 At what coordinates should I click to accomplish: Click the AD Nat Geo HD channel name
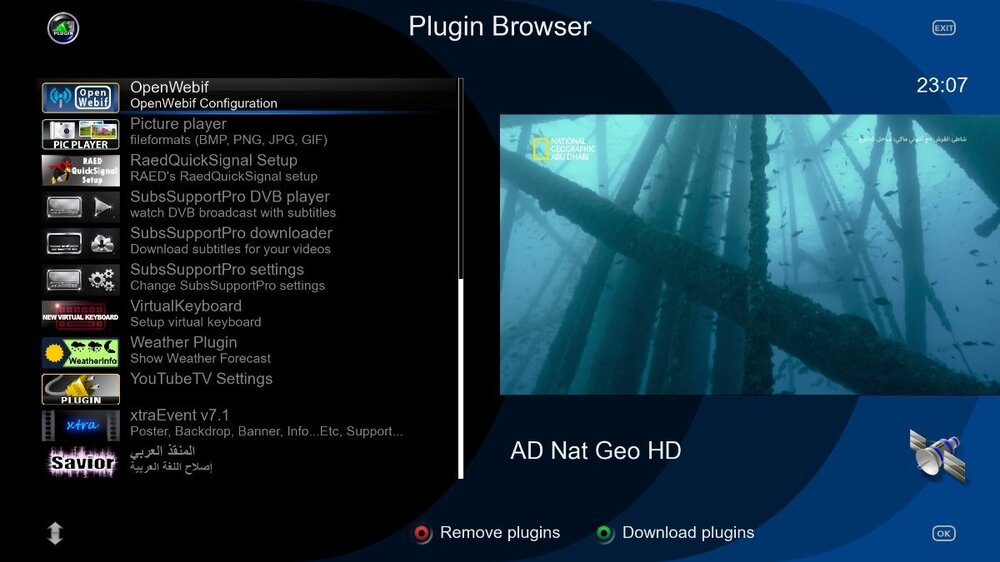coord(595,450)
